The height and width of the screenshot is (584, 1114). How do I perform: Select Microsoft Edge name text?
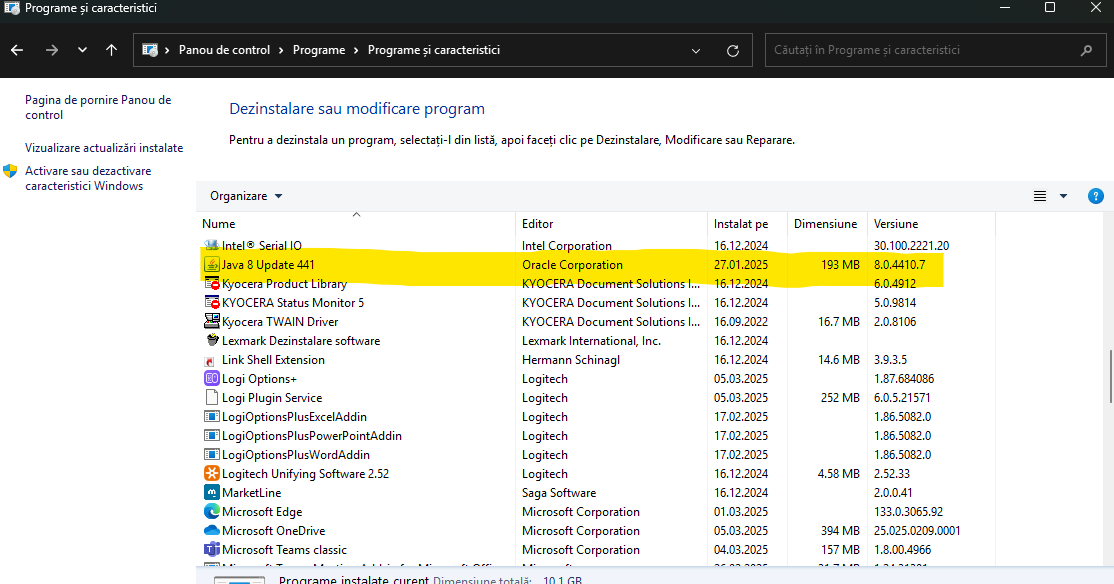pyautogui.click(x=261, y=512)
